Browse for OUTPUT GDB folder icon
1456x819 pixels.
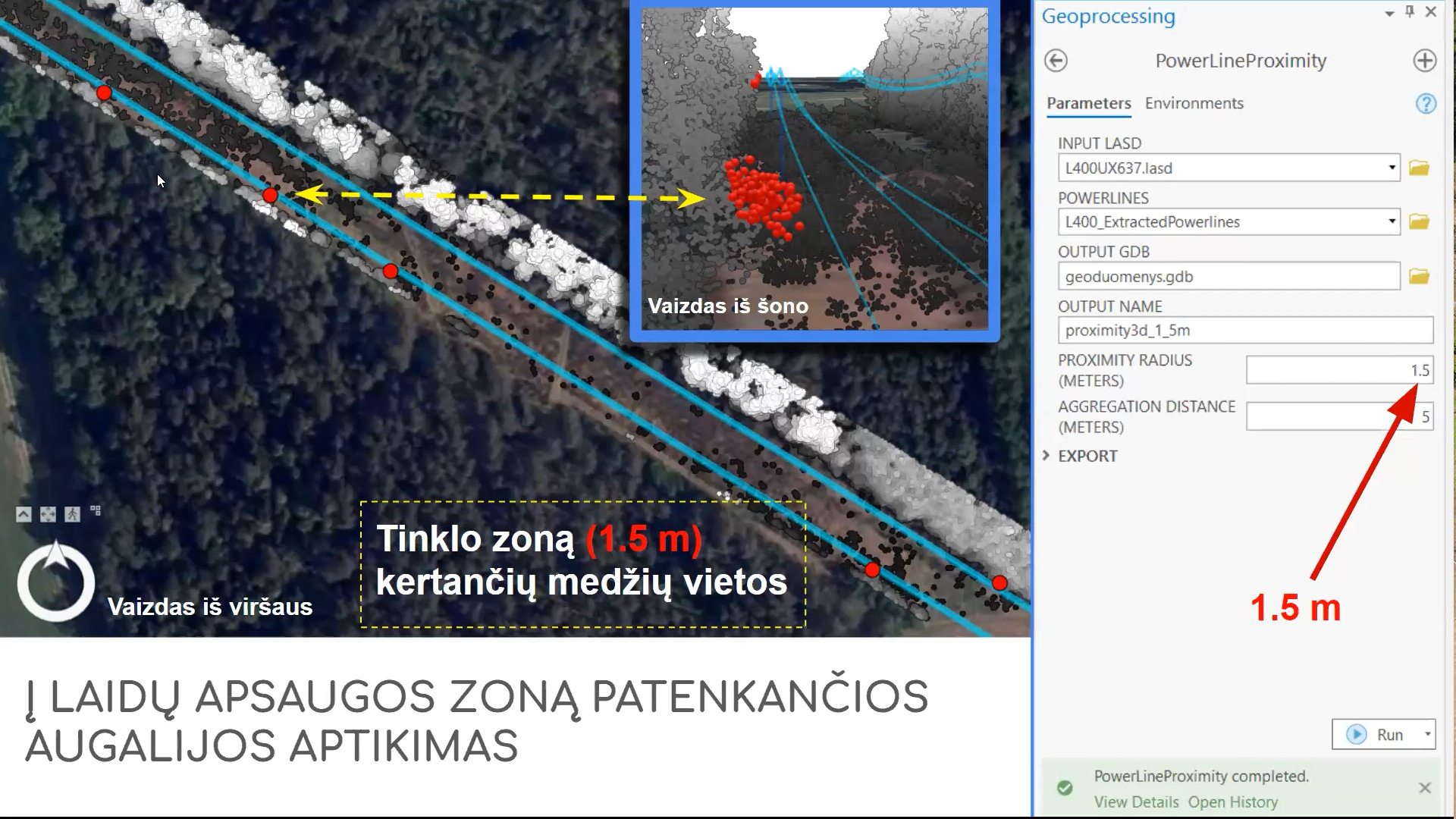pos(1419,277)
